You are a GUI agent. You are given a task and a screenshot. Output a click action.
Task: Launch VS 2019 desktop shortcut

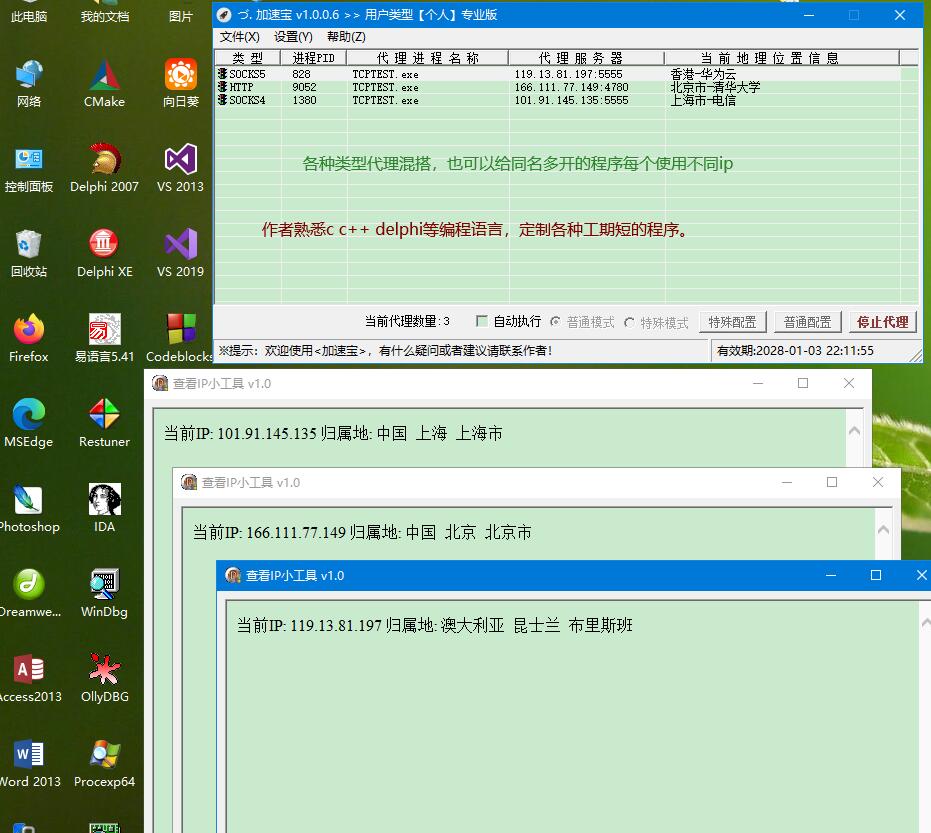click(x=180, y=254)
